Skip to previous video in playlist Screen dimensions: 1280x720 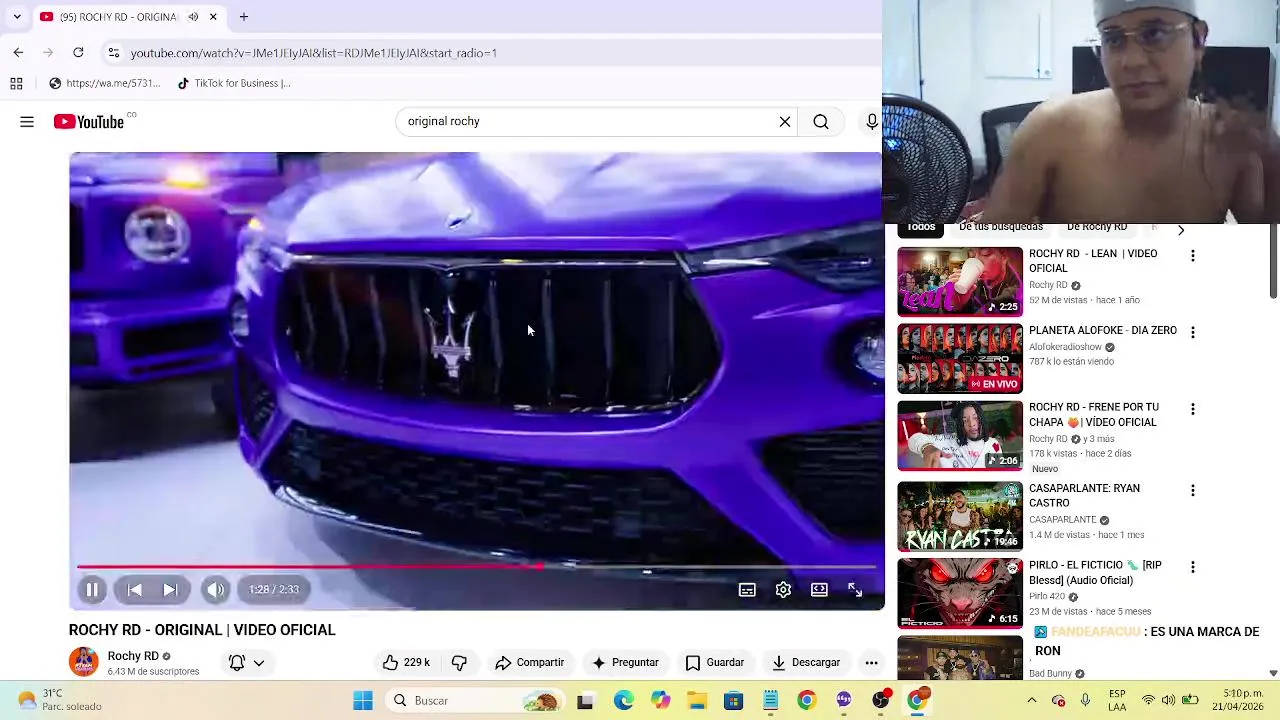click(135, 590)
